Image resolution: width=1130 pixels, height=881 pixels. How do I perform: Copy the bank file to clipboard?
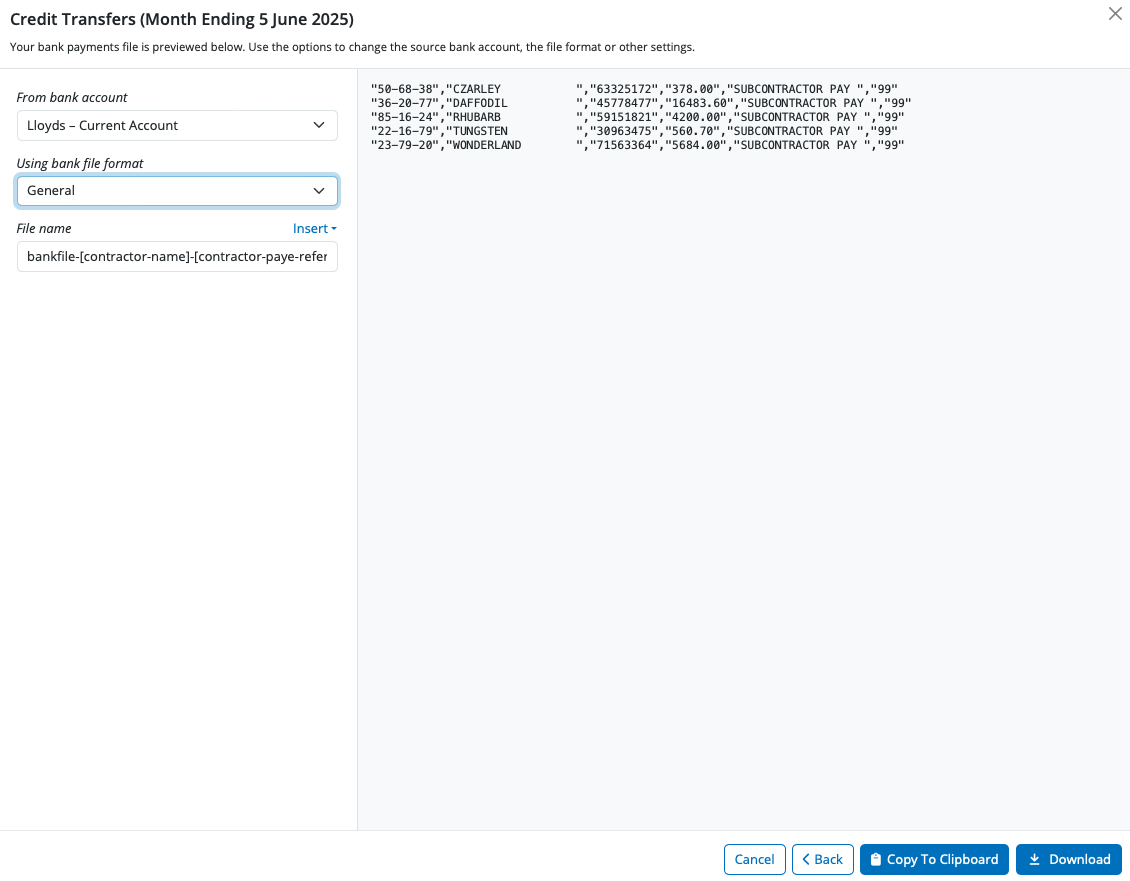click(x=934, y=859)
